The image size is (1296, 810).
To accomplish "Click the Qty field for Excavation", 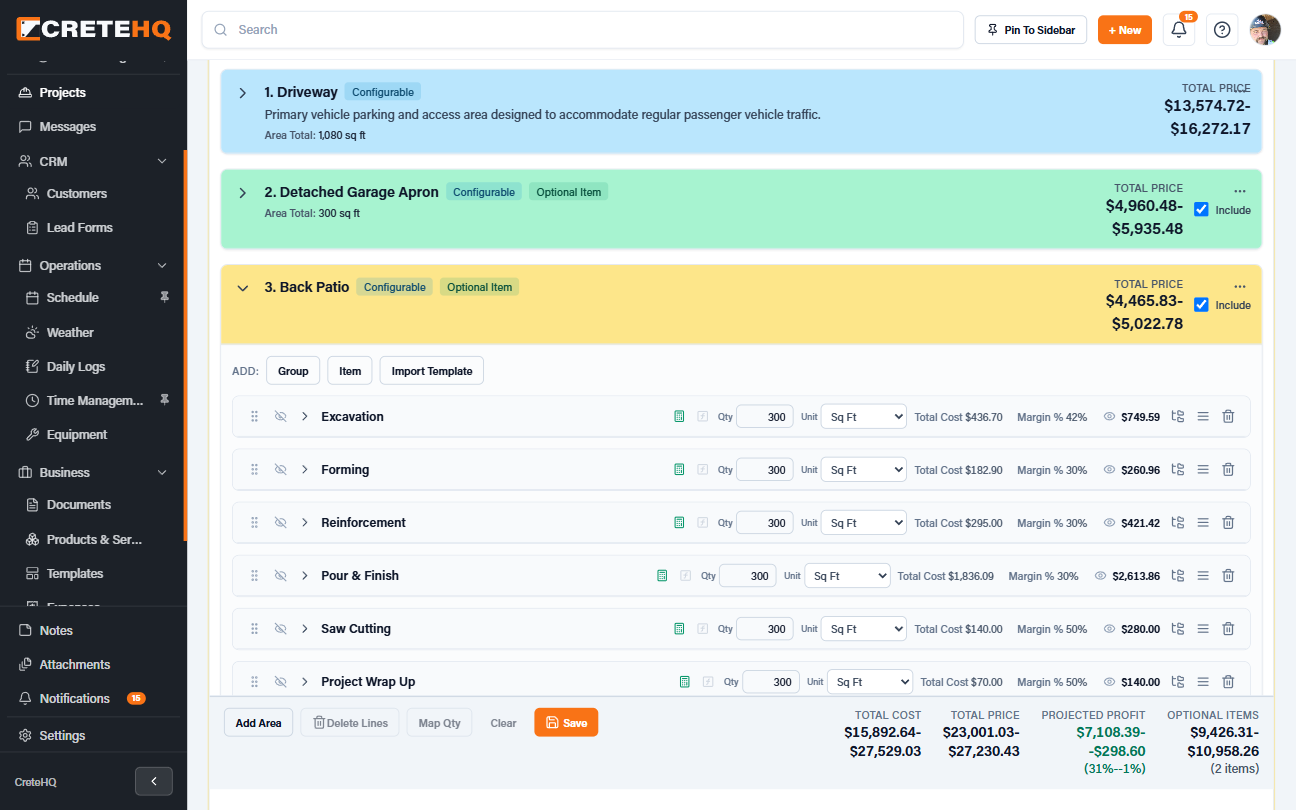I will (x=765, y=417).
